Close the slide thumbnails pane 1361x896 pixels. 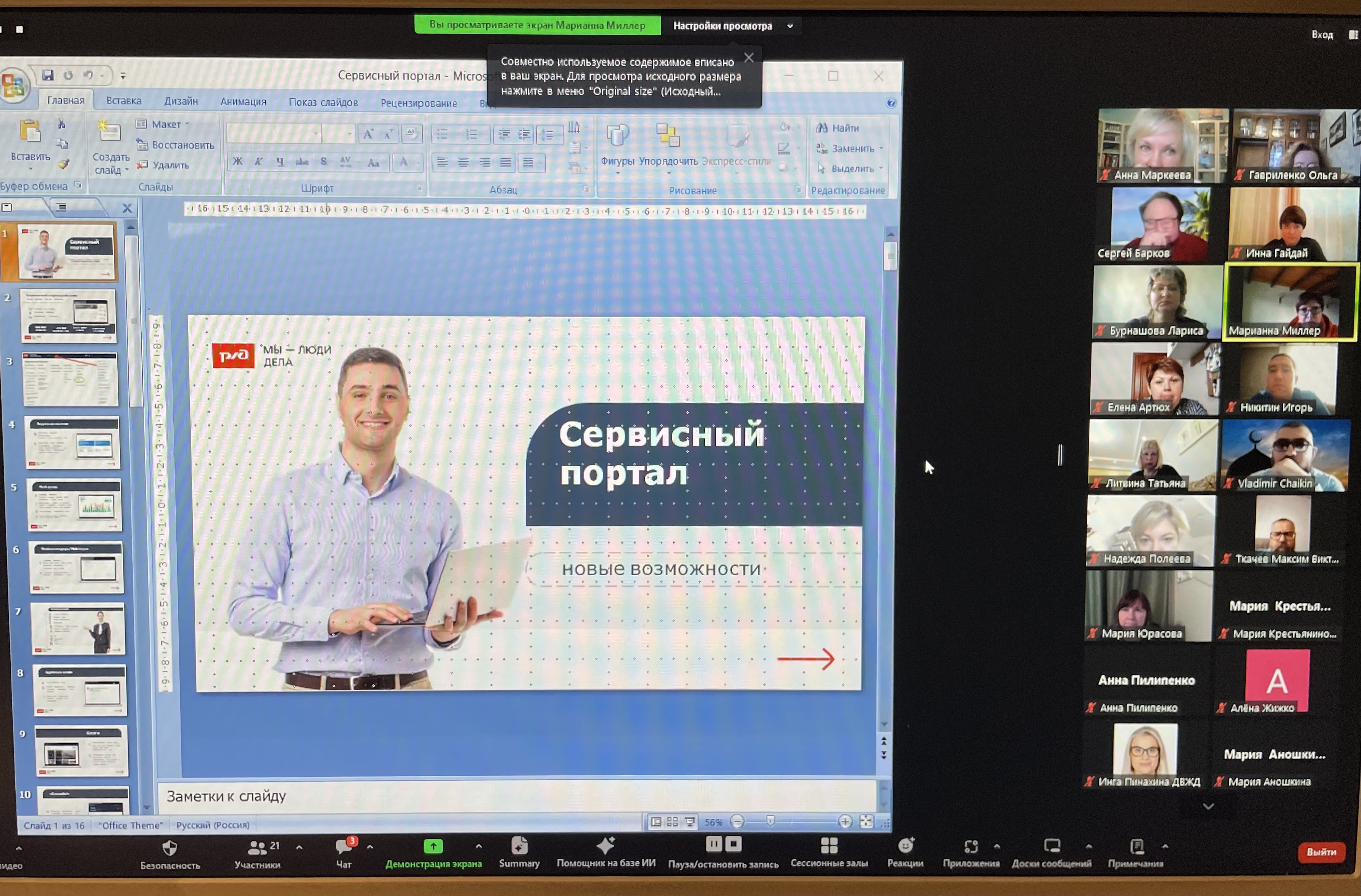pos(128,208)
